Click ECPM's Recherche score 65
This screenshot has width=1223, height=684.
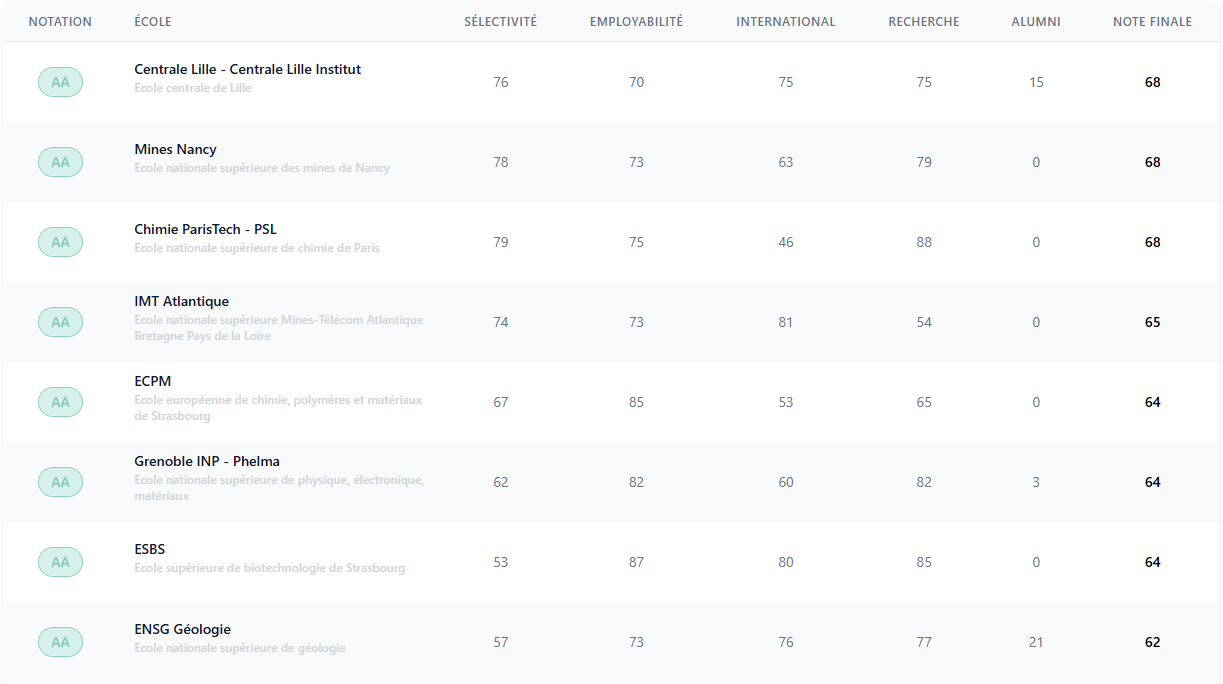(x=924, y=402)
